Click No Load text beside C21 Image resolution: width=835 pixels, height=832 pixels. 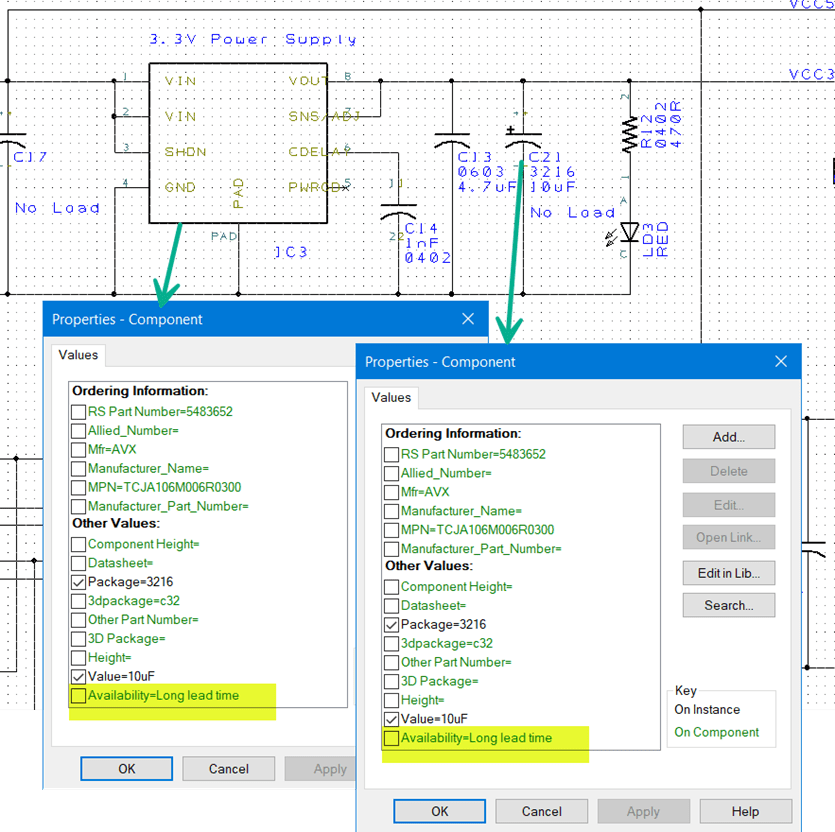[572, 213]
